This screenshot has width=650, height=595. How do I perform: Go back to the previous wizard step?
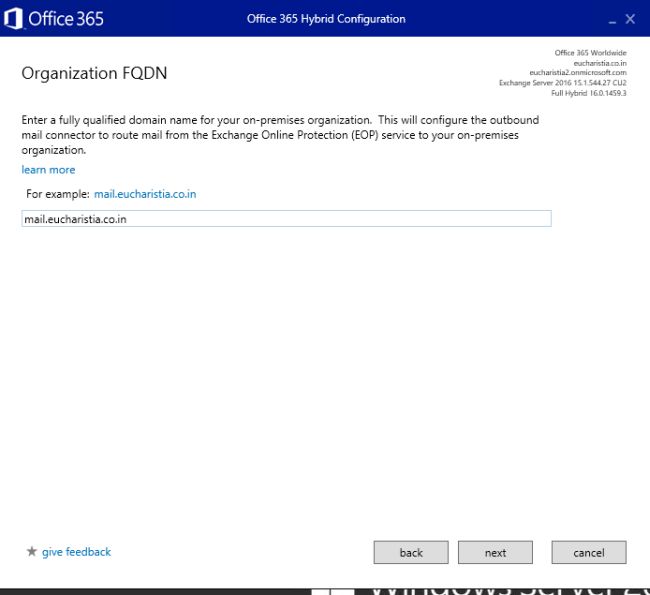click(411, 552)
